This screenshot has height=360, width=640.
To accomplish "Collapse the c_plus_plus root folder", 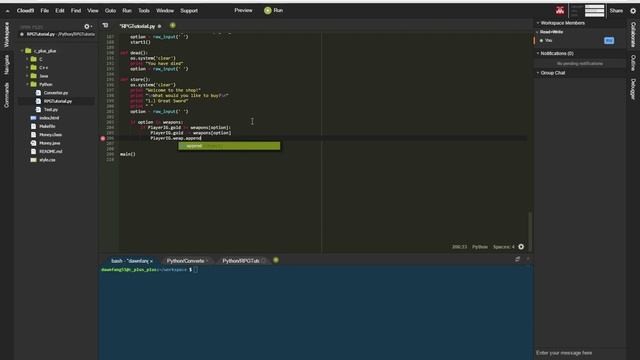I will tap(22, 51).
